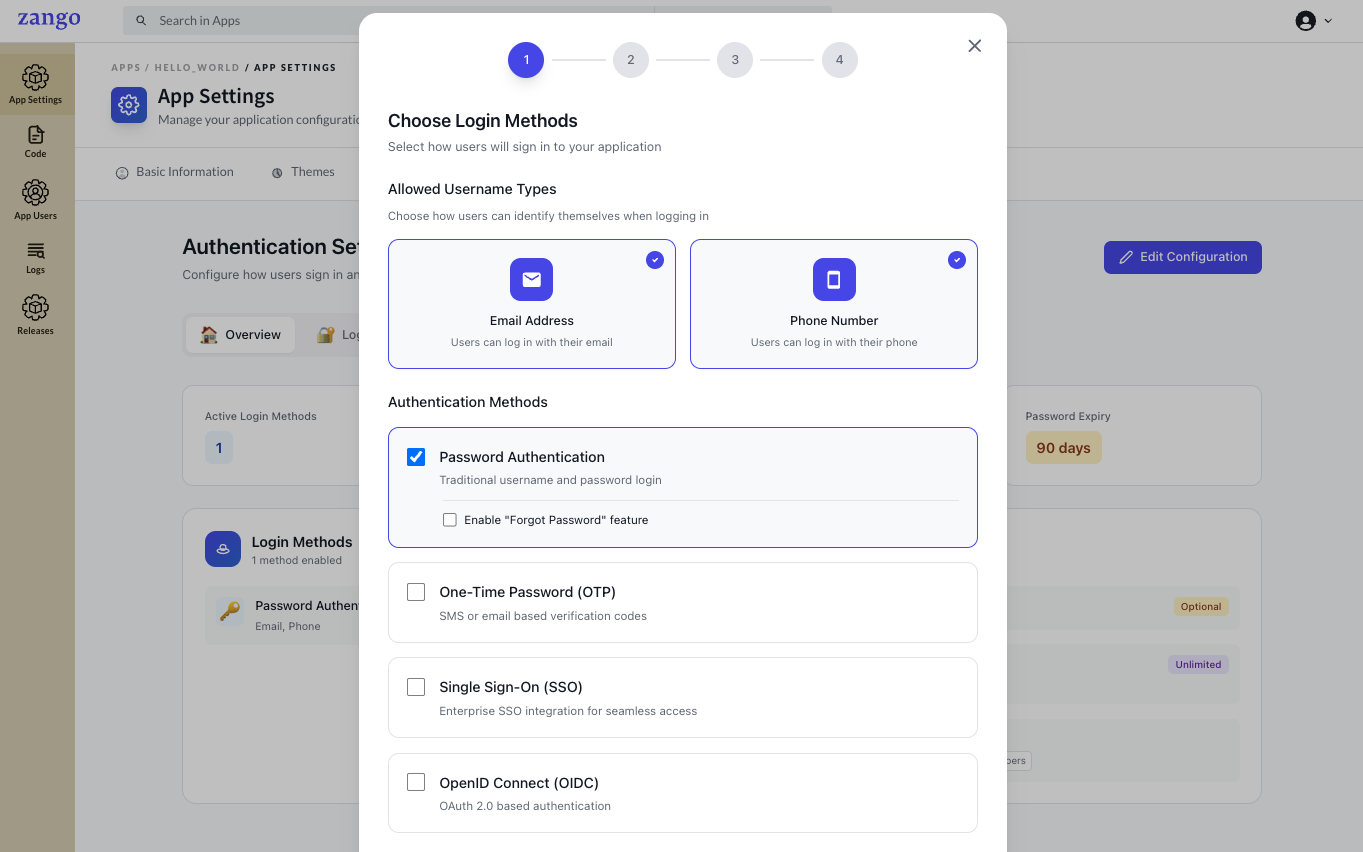This screenshot has height=852, width=1363.
Task: Click the App Settings gear header icon
Action: tap(129, 105)
